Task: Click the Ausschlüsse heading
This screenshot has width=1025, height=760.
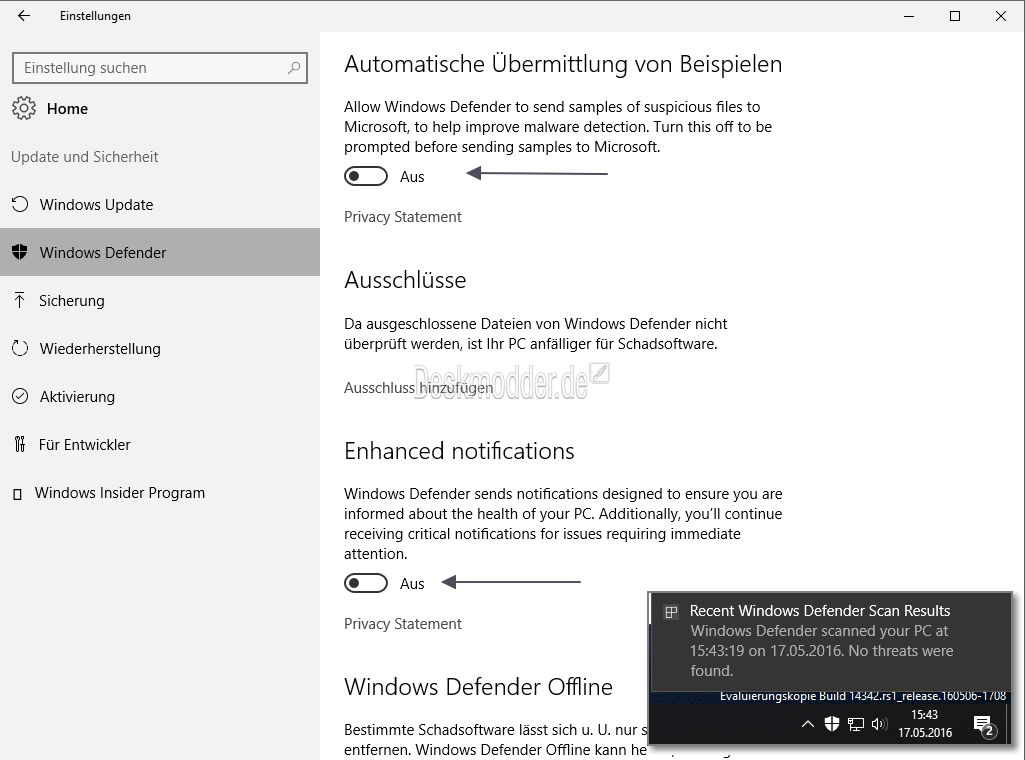Action: [x=405, y=280]
